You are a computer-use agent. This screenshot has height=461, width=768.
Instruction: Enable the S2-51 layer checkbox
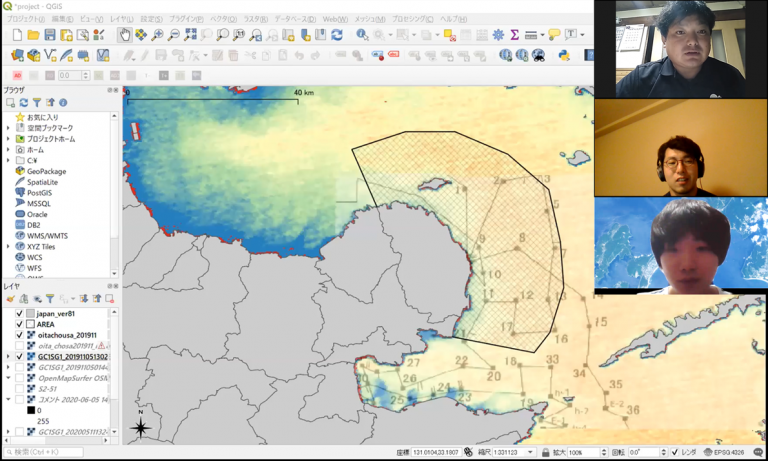[x=20, y=389]
